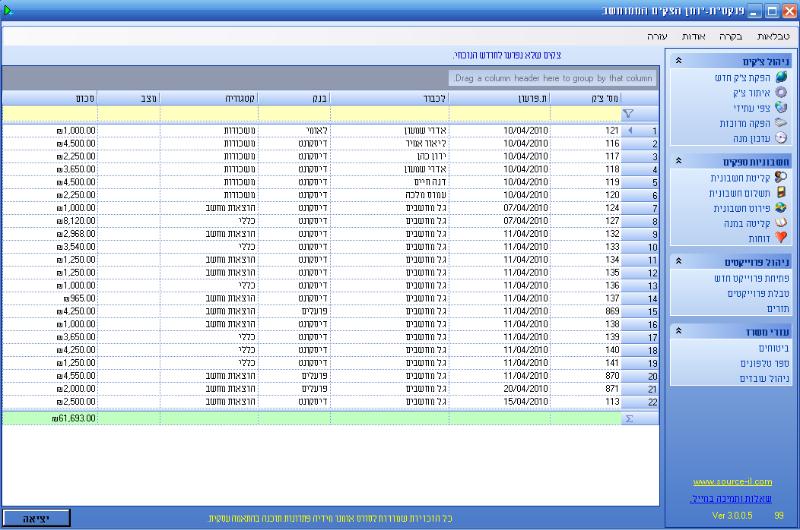Click the icon next to הפקה מרובות
800x530 pixels.
point(781,123)
